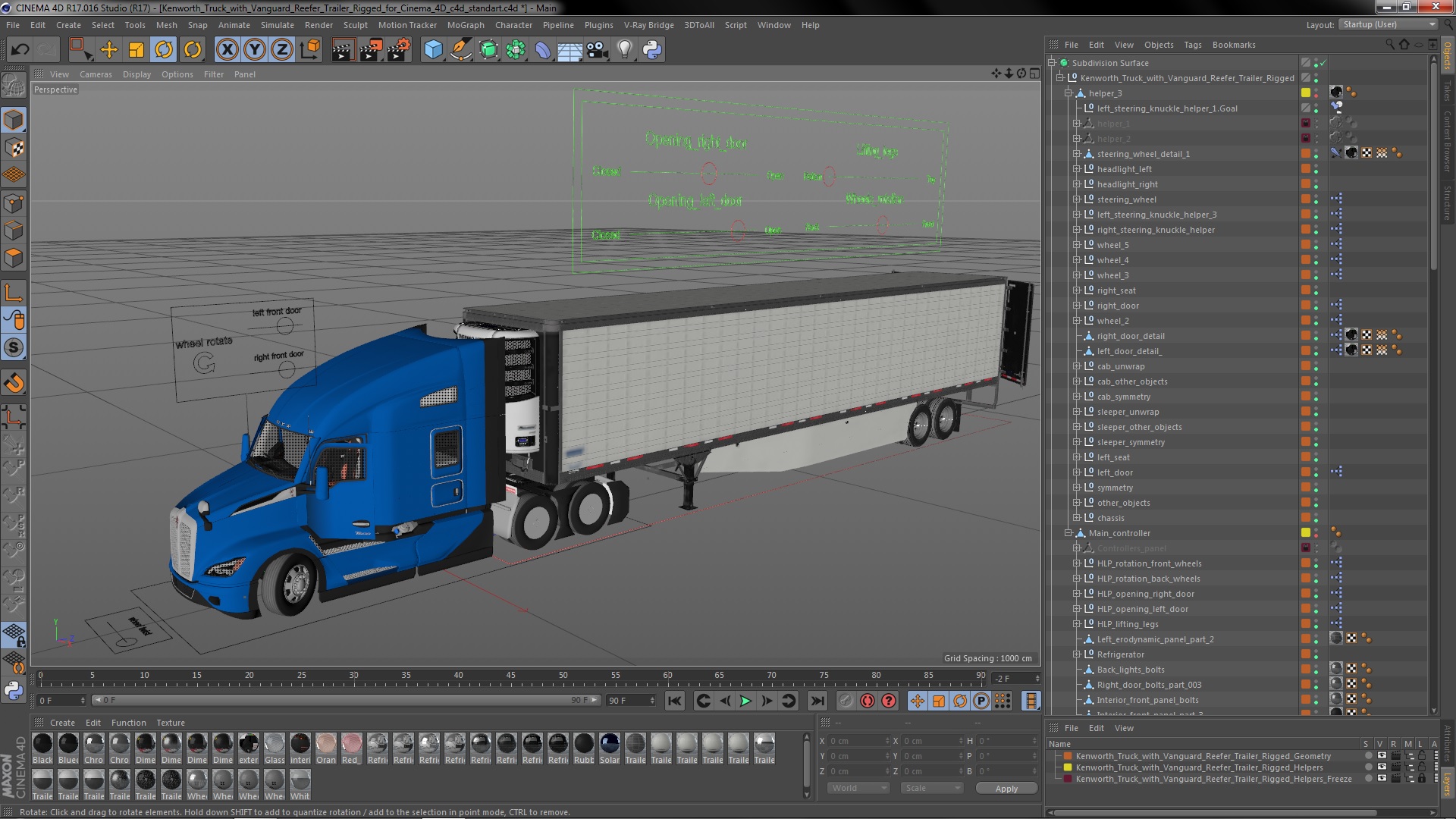The width and height of the screenshot is (1456, 819).
Task: Collapse the Main_controller hierarchy
Action: [x=1068, y=533]
